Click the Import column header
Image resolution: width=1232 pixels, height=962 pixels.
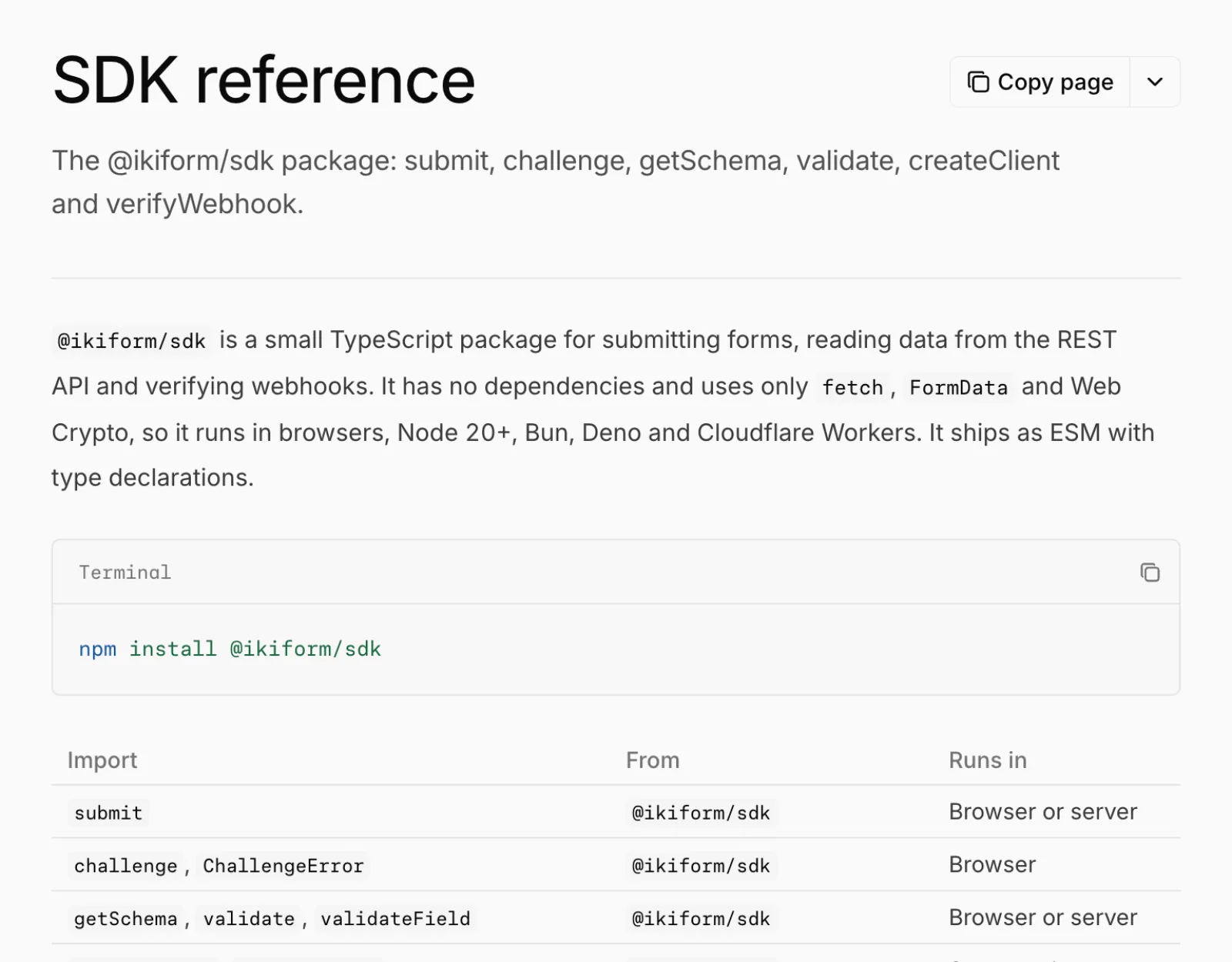pos(102,760)
